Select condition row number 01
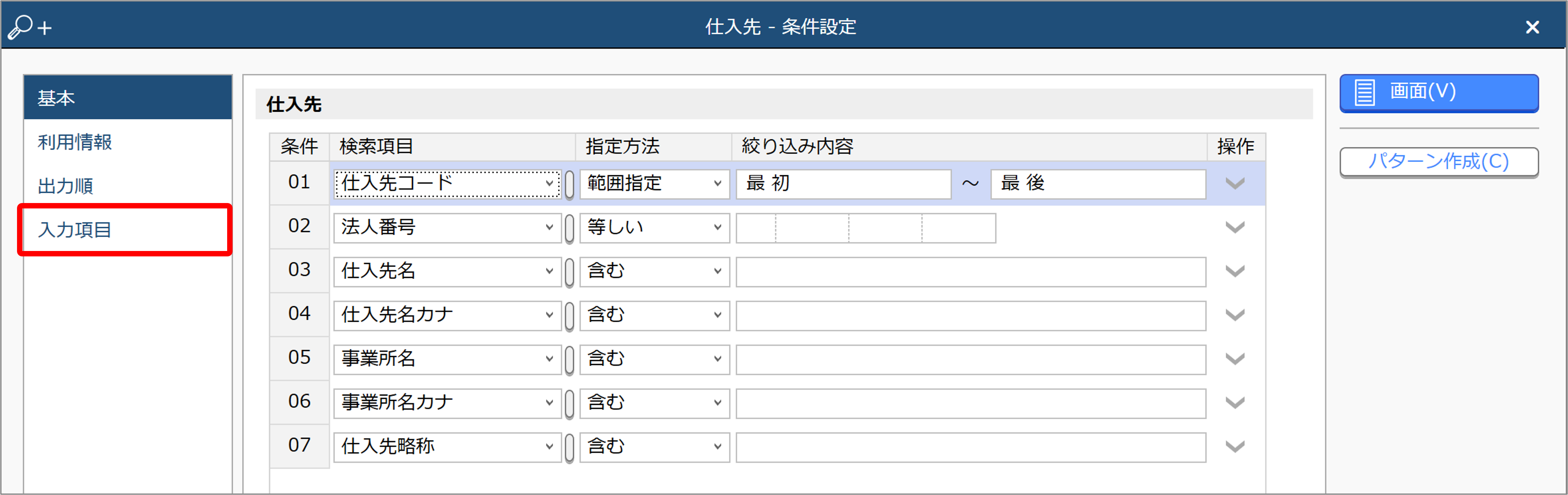Screen dimensions: 1568x495 tap(300, 183)
